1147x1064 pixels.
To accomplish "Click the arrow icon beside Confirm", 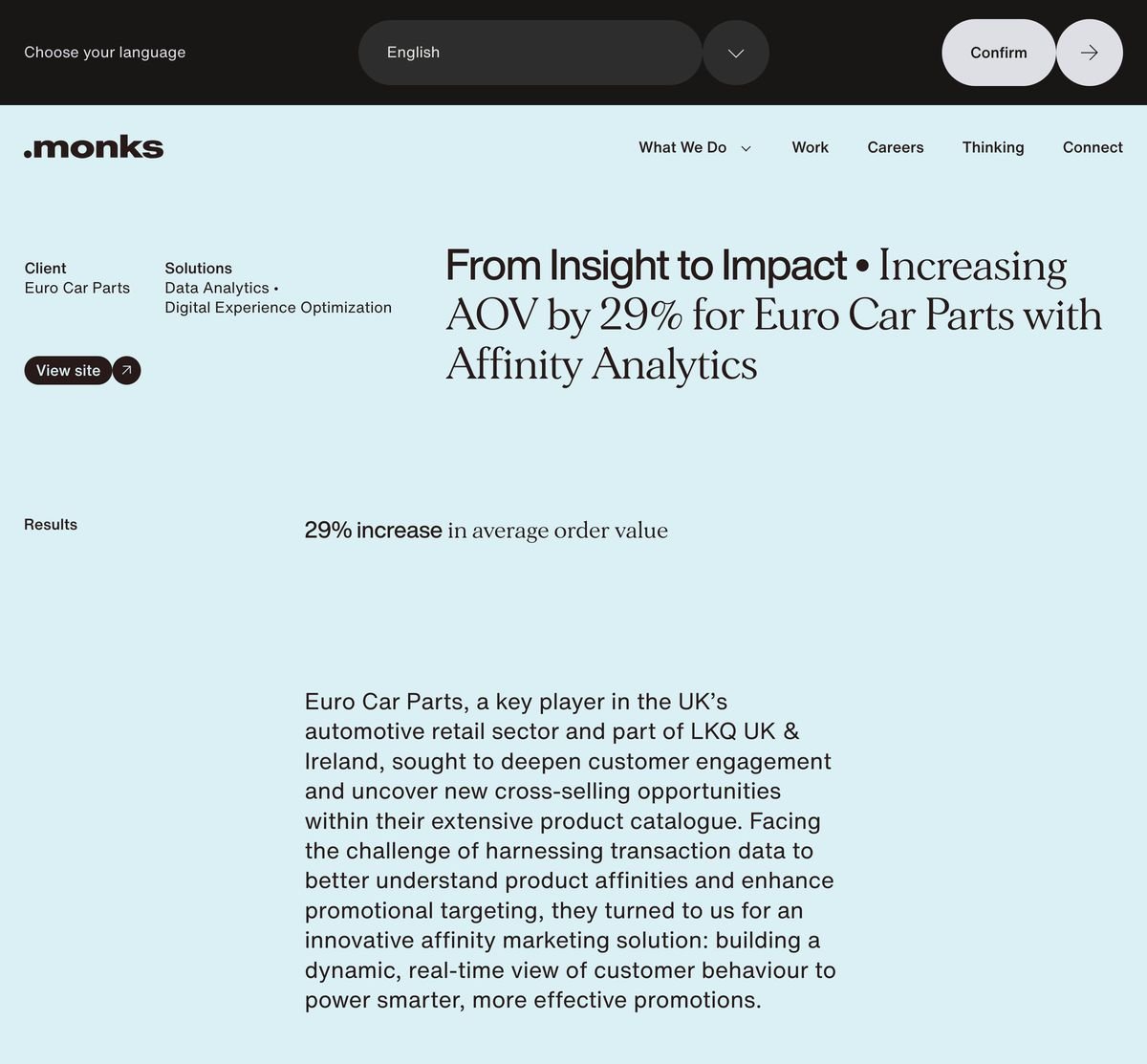I will tap(1089, 53).
